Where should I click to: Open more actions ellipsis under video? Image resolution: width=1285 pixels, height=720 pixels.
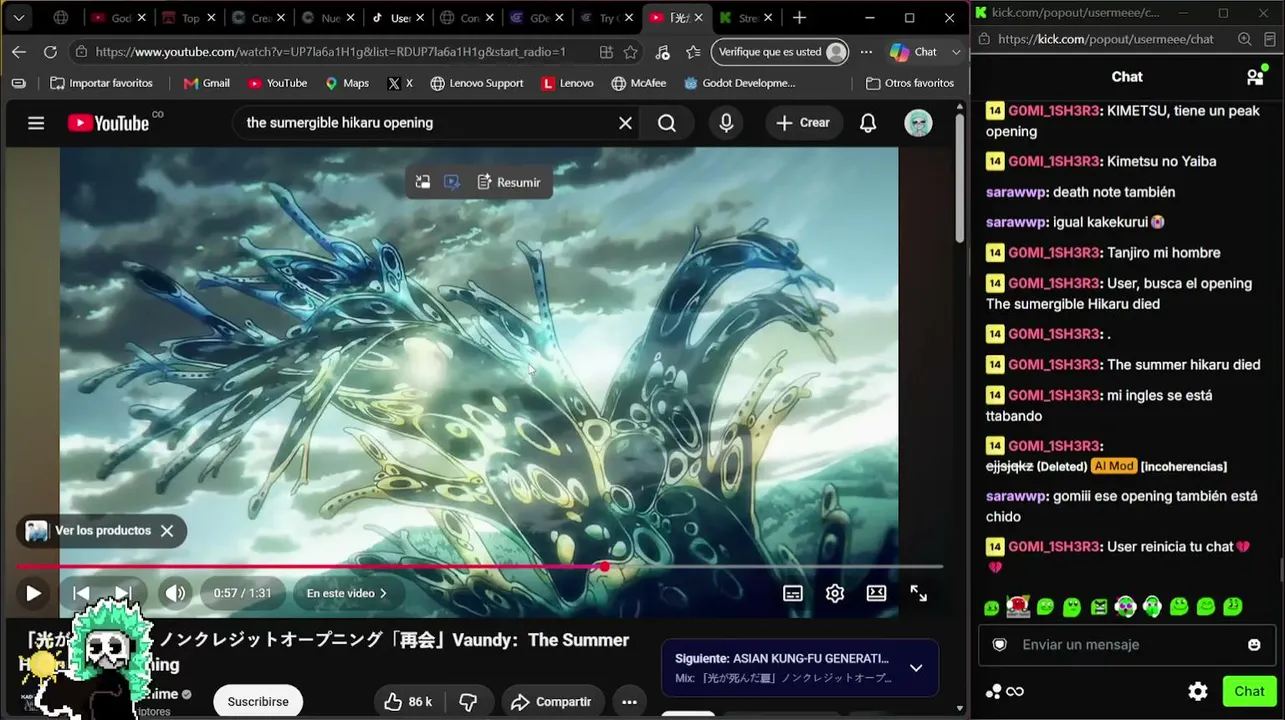pos(629,702)
